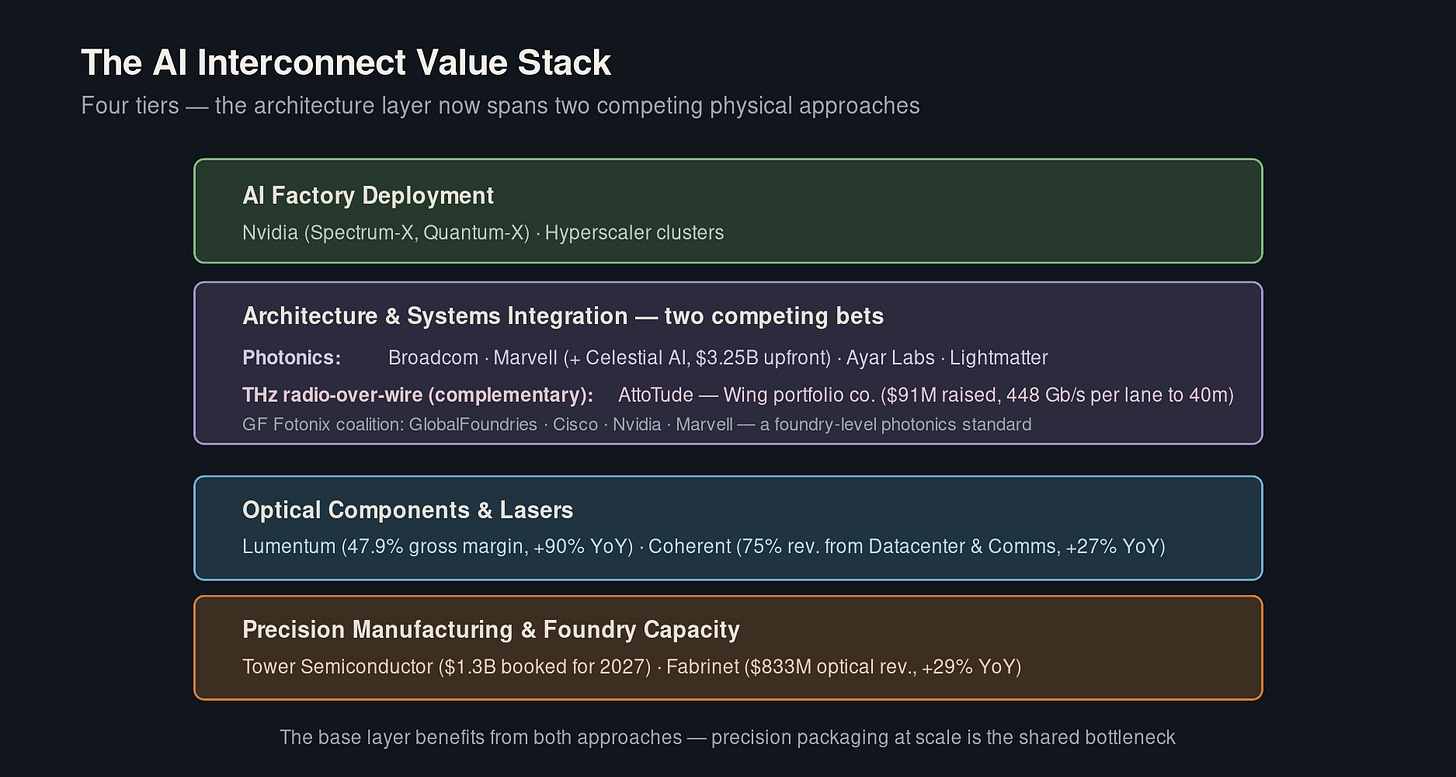Click the 'Nvidia (Spectrum-X, Quantum-X)' text

[x=386, y=233]
